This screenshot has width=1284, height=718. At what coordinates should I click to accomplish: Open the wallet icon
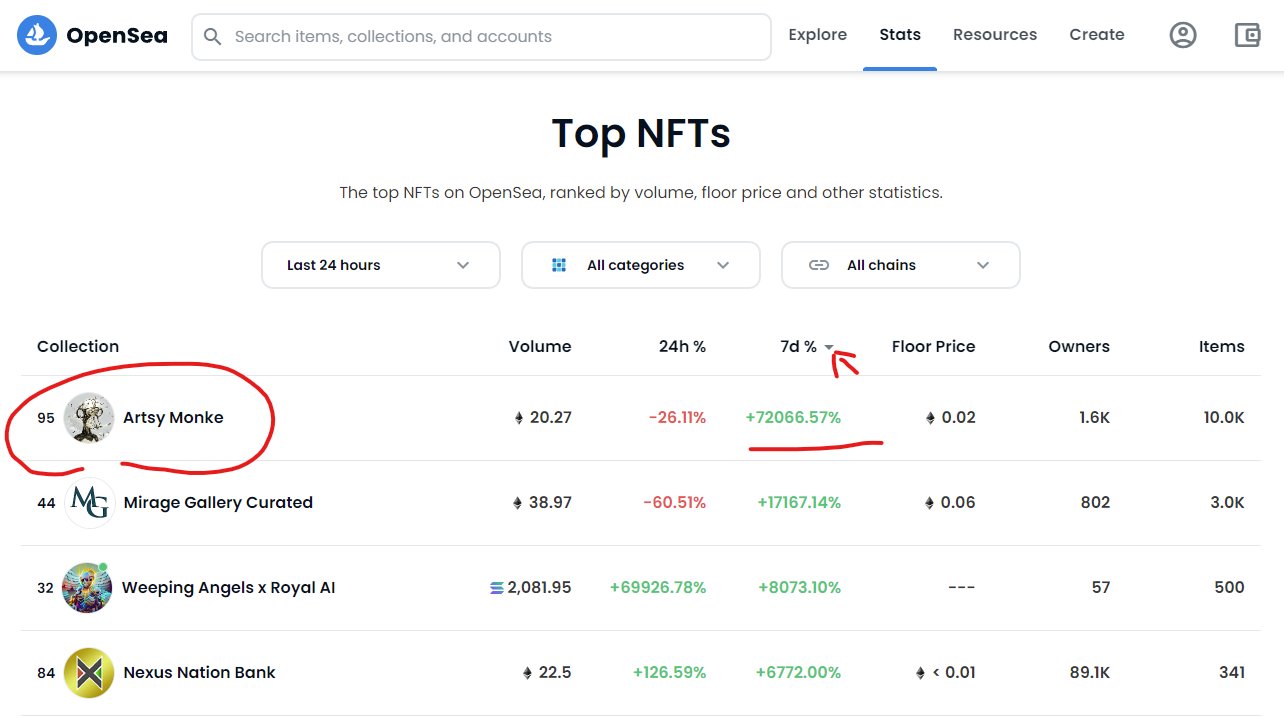coord(1247,36)
